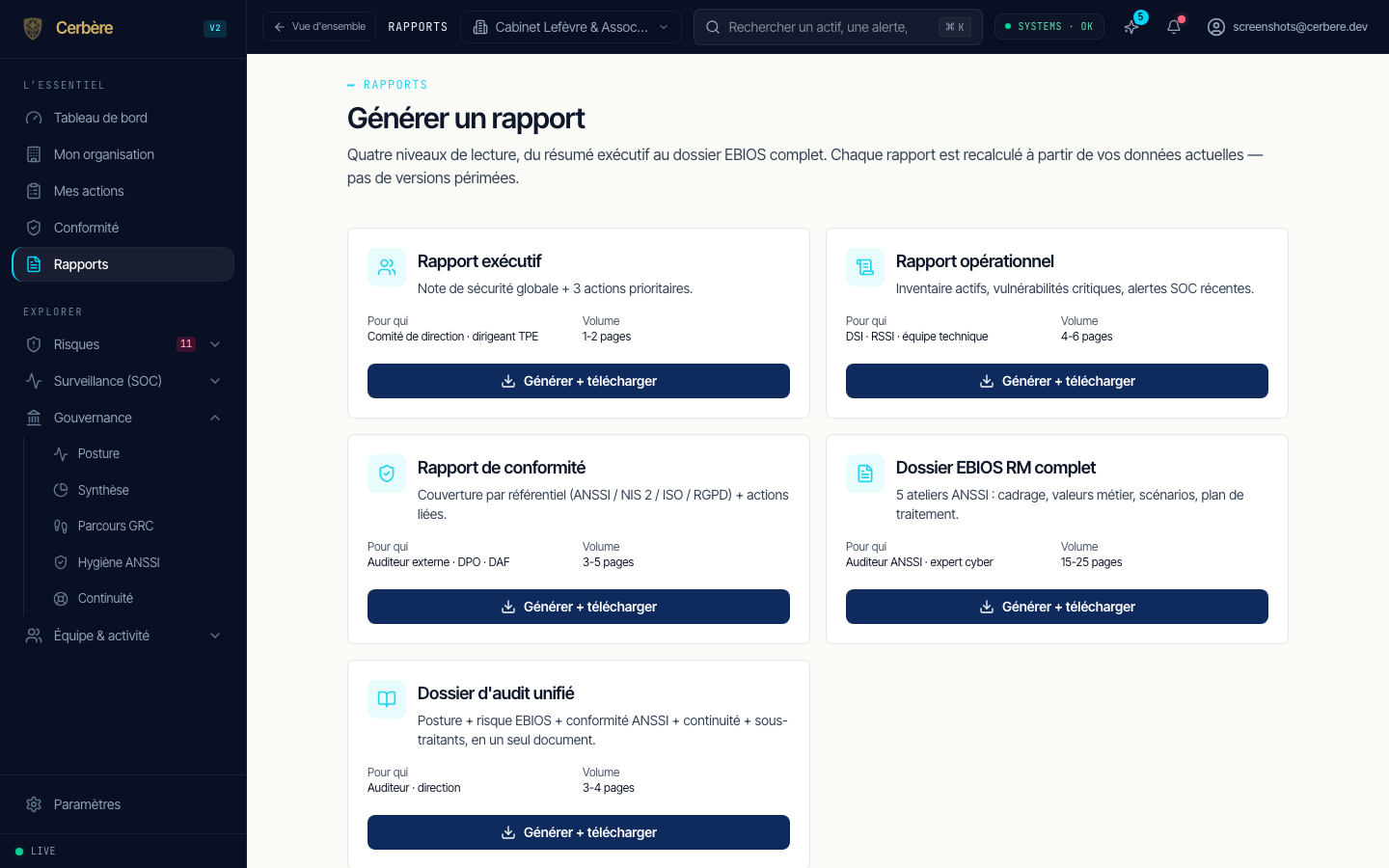
Task: Open Tableau de bord from sidebar
Action: click(x=123, y=118)
